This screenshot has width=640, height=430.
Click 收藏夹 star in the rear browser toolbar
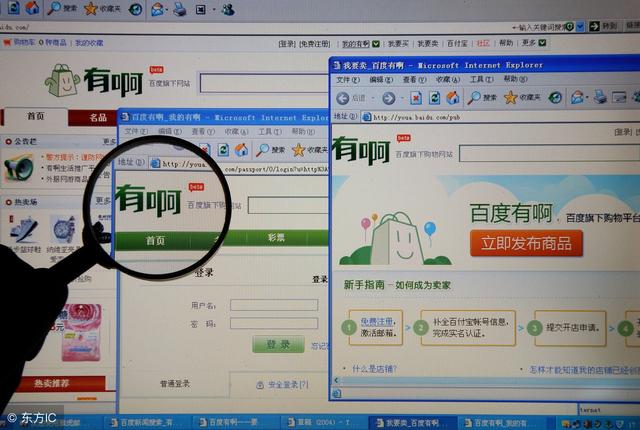91,9
